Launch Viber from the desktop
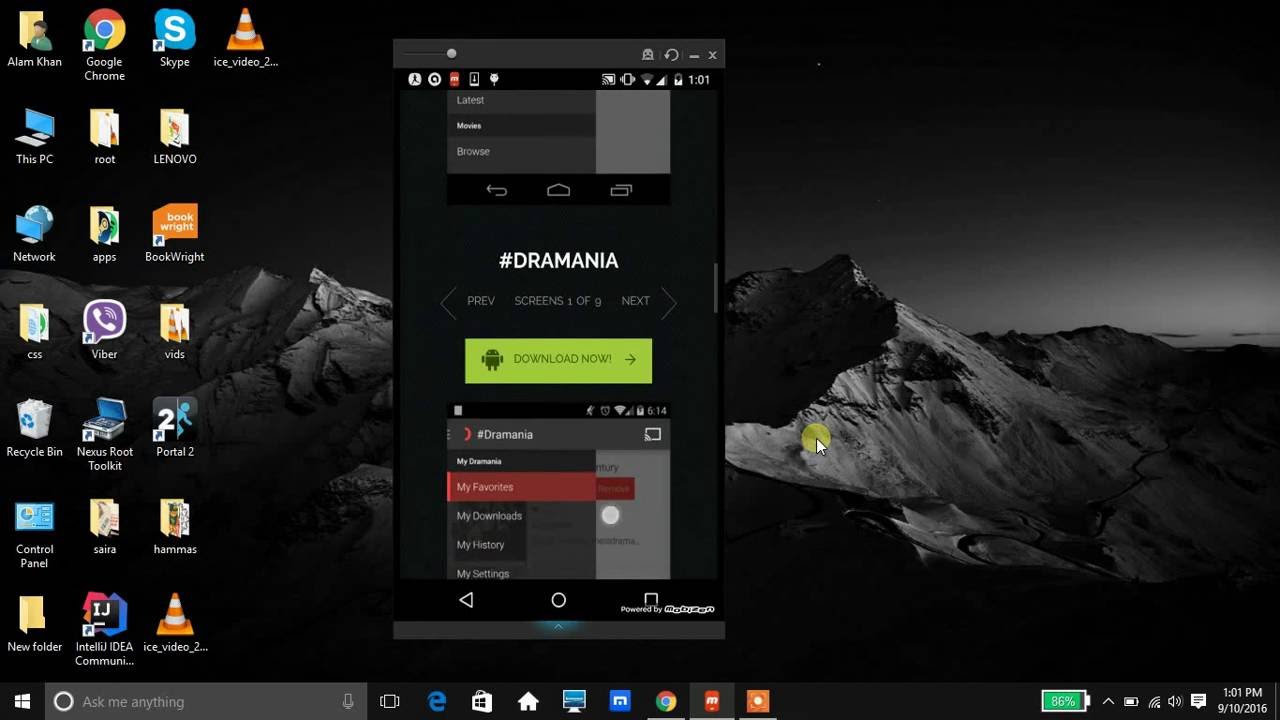Viewport: 1280px width, 720px height. [x=104, y=332]
